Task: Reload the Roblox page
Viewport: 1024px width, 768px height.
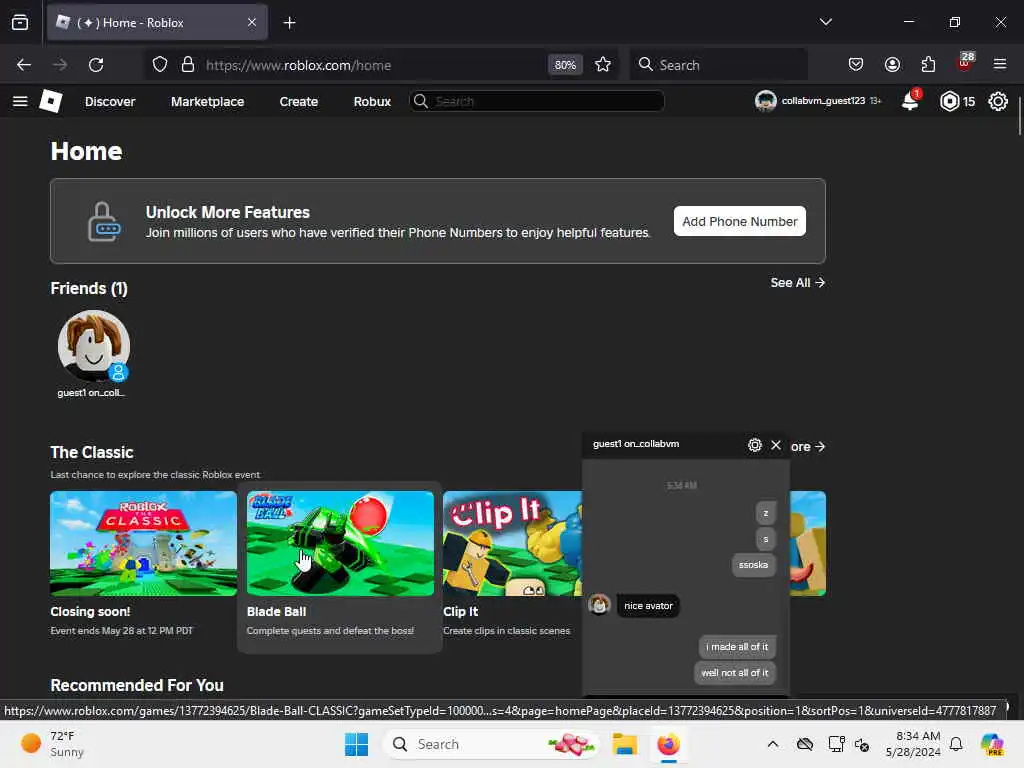Action: [x=96, y=65]
